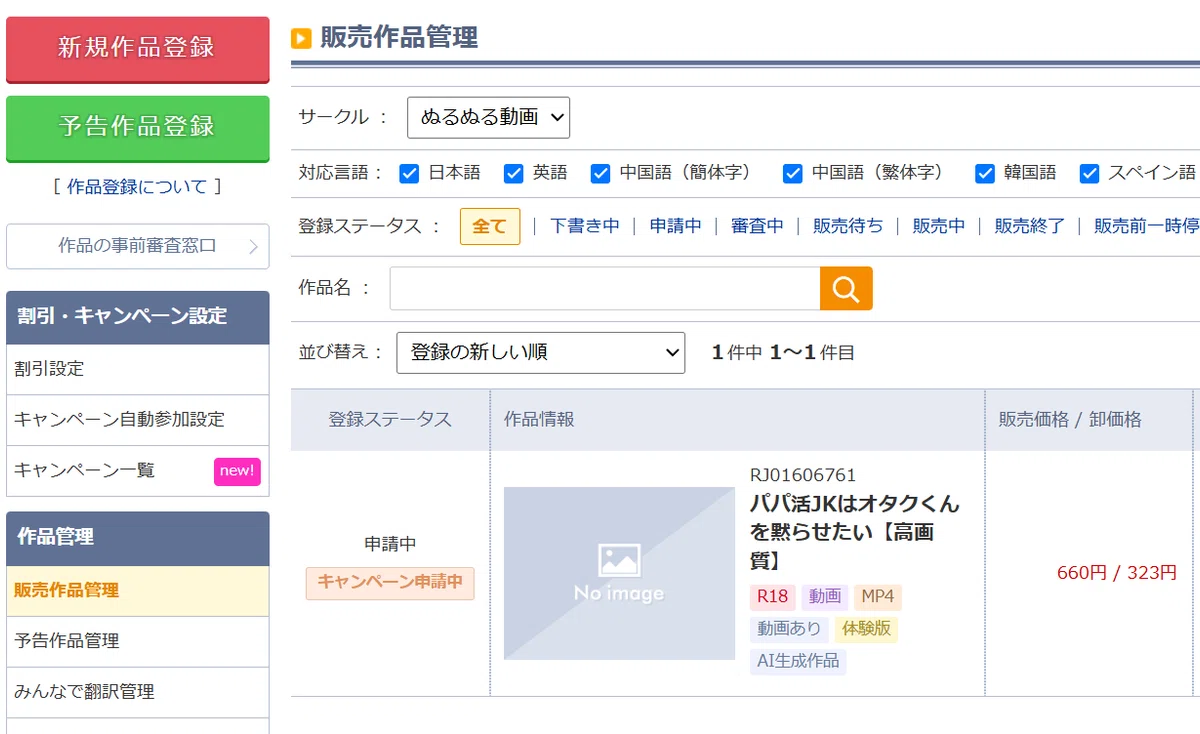This screenshot has width=1200, height=734.
Task: Open the work title パパ活JKはオタクくんを黙らせたい
Action: [x=855, y=532]
